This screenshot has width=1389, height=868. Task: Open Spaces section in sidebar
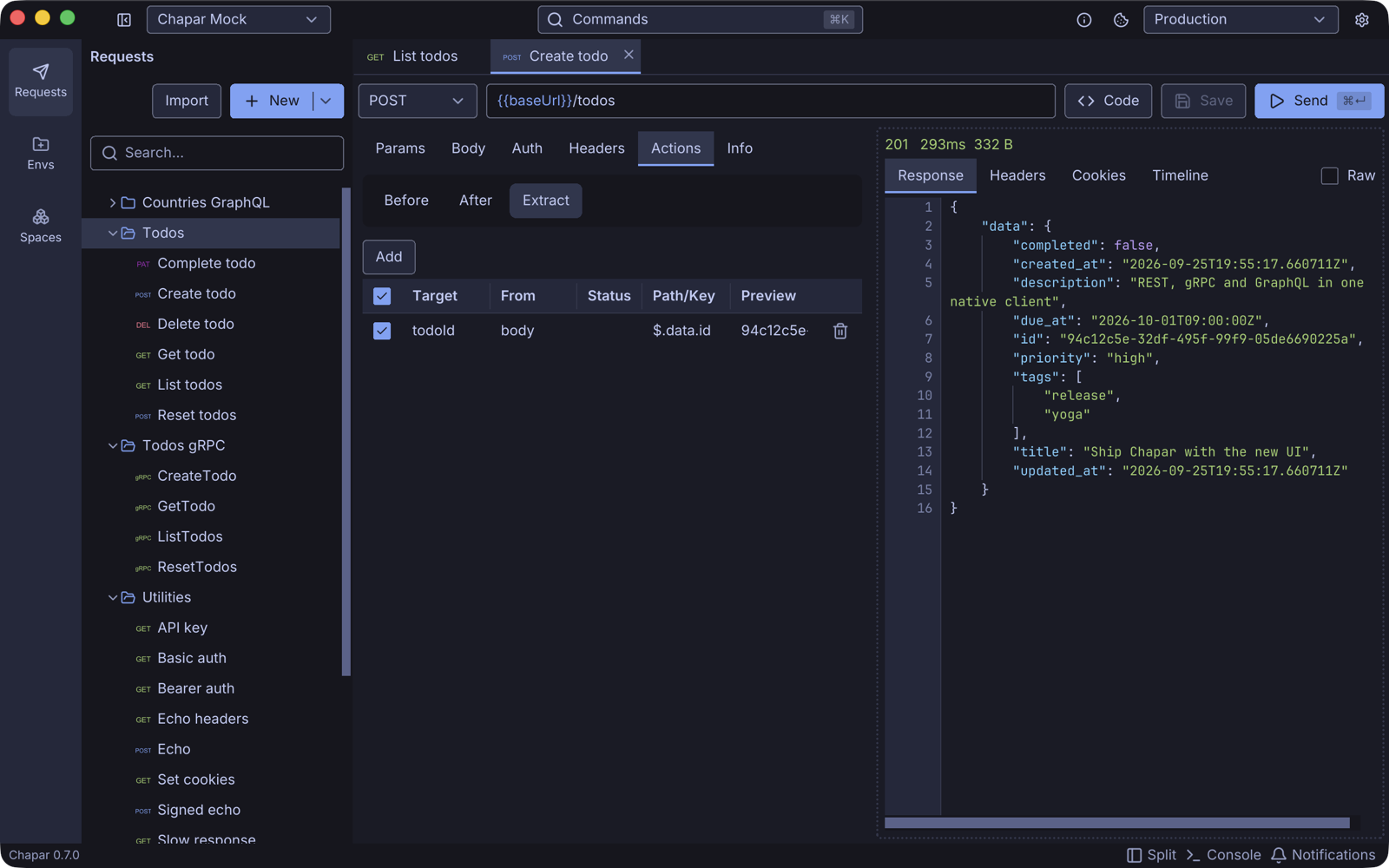pyautogui.click(x=41, y=226)
